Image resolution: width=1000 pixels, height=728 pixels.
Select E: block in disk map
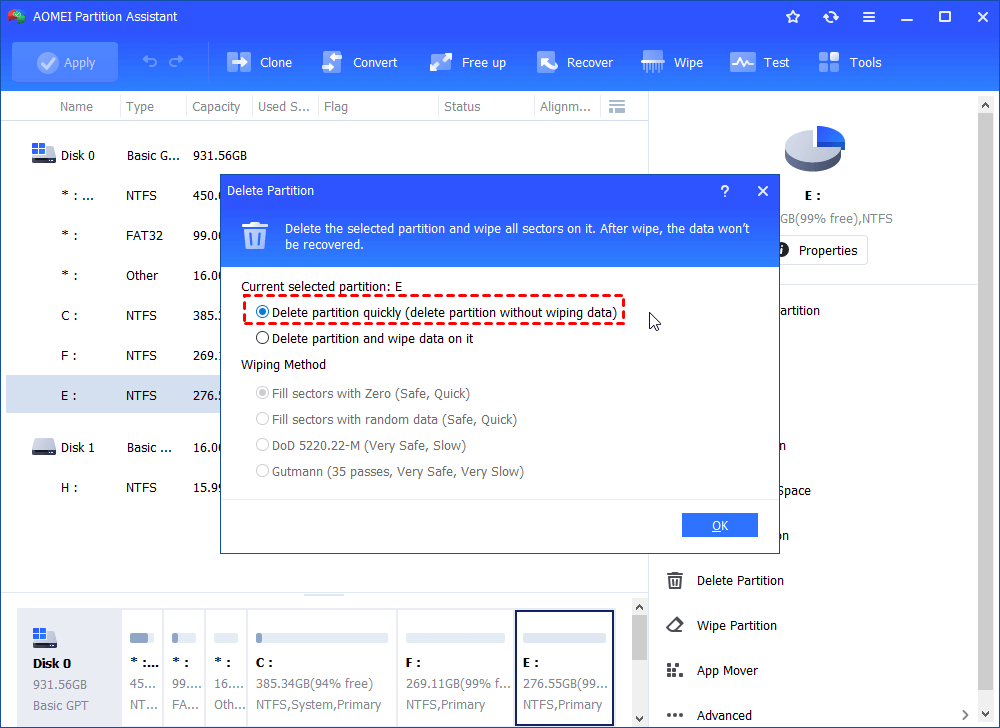point(564,668)
